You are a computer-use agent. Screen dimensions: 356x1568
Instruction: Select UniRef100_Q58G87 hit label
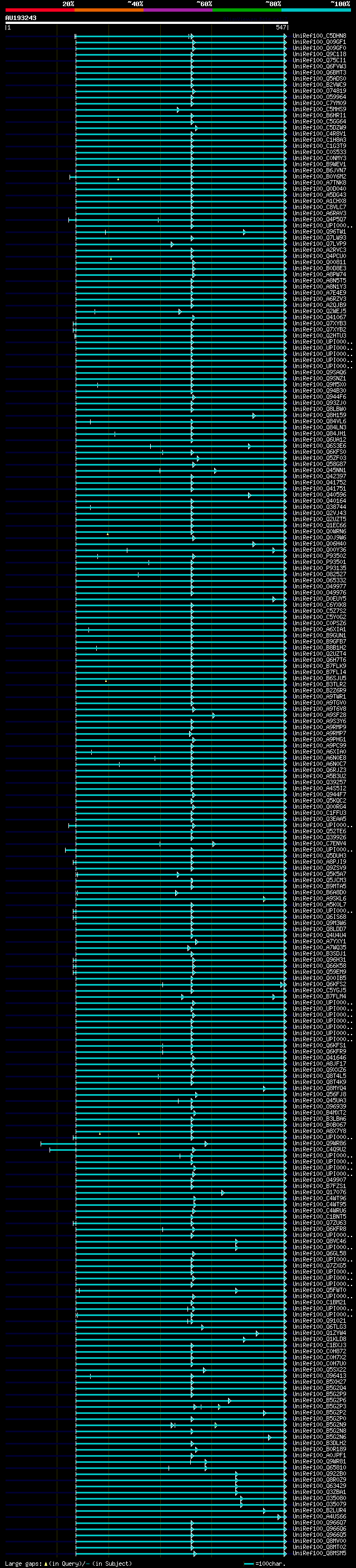(x=319, y=464)
